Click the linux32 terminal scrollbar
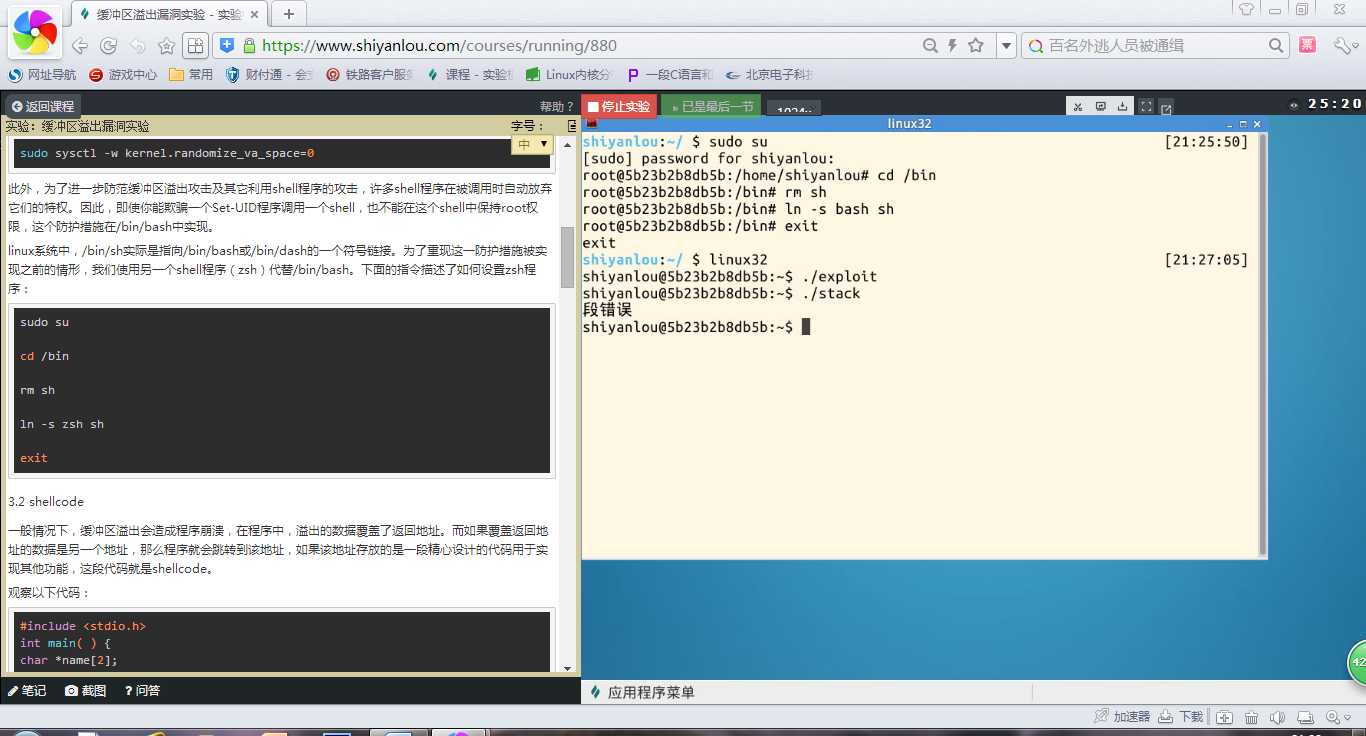Viewport: 1366px width, 736px height. tap(1262, 344)
